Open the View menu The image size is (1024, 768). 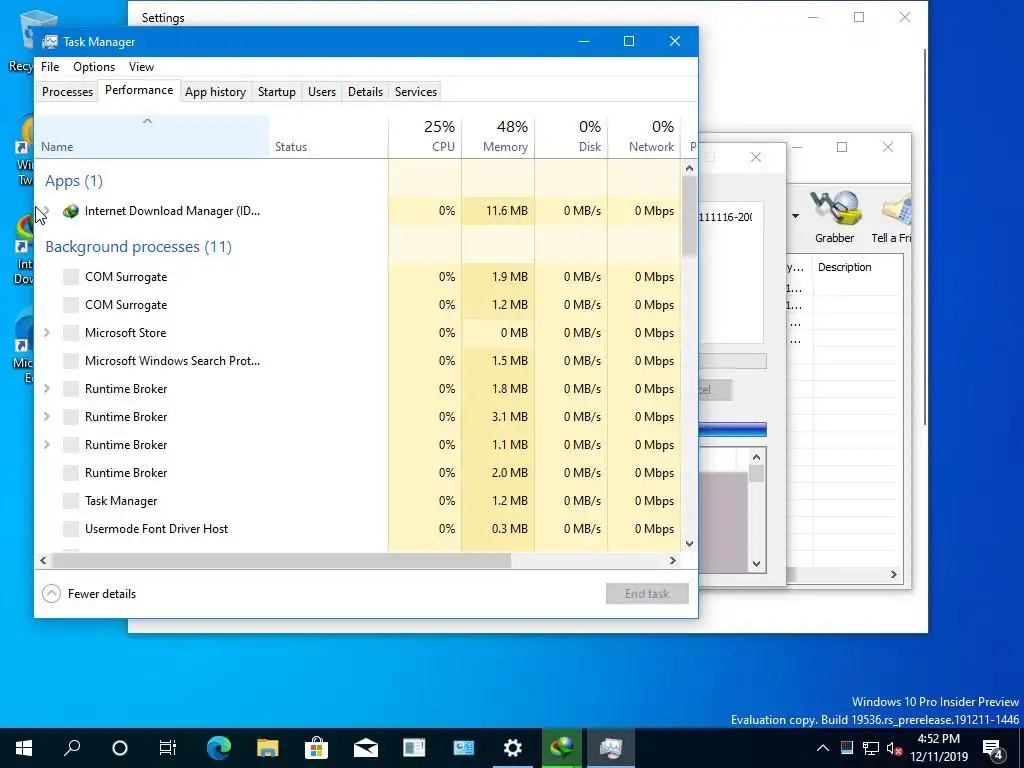[141, 67]
